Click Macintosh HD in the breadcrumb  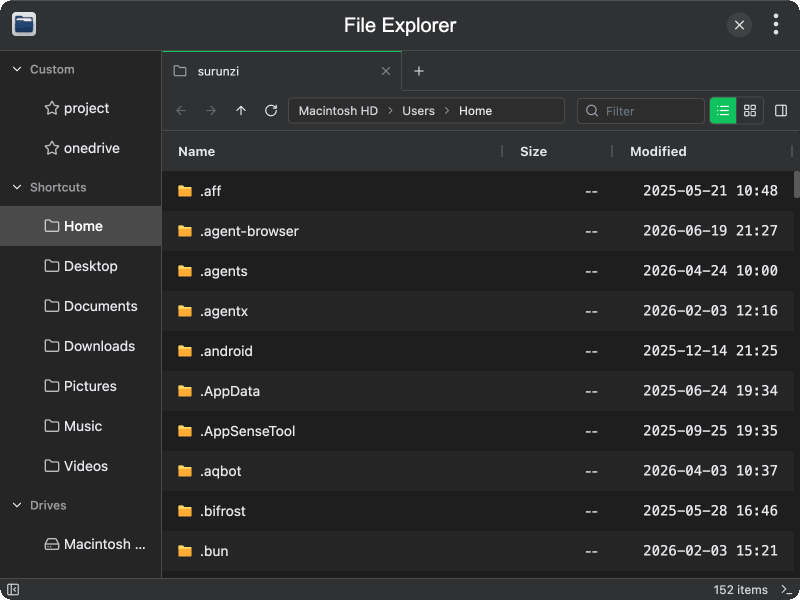point(338,111)
